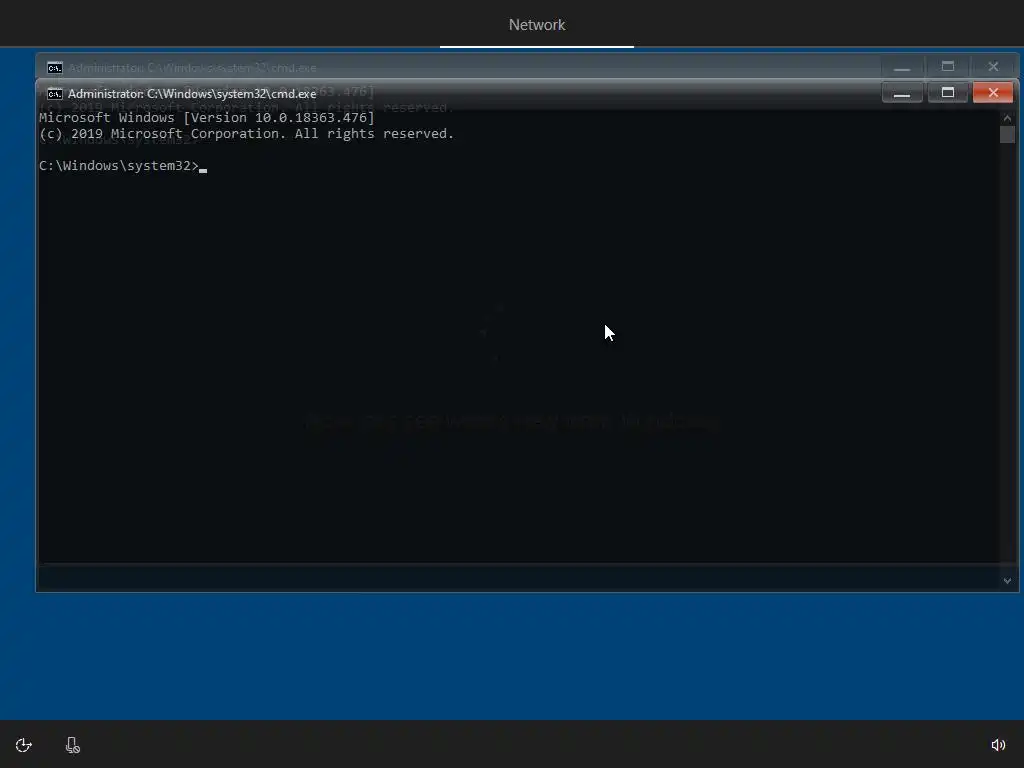Click scrollbar down arrow in cmd window
1024x768 pixels.
point(1007,581)
